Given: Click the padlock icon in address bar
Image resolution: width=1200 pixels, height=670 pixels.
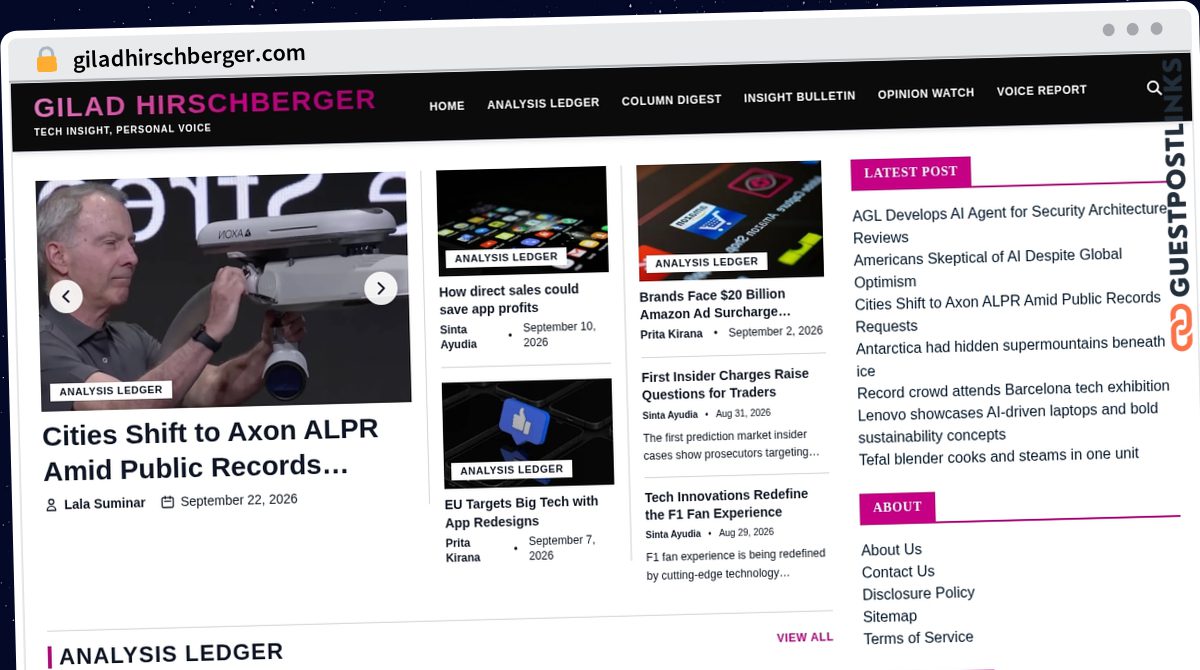Looking at the screenshot, I should pos(46,60).
